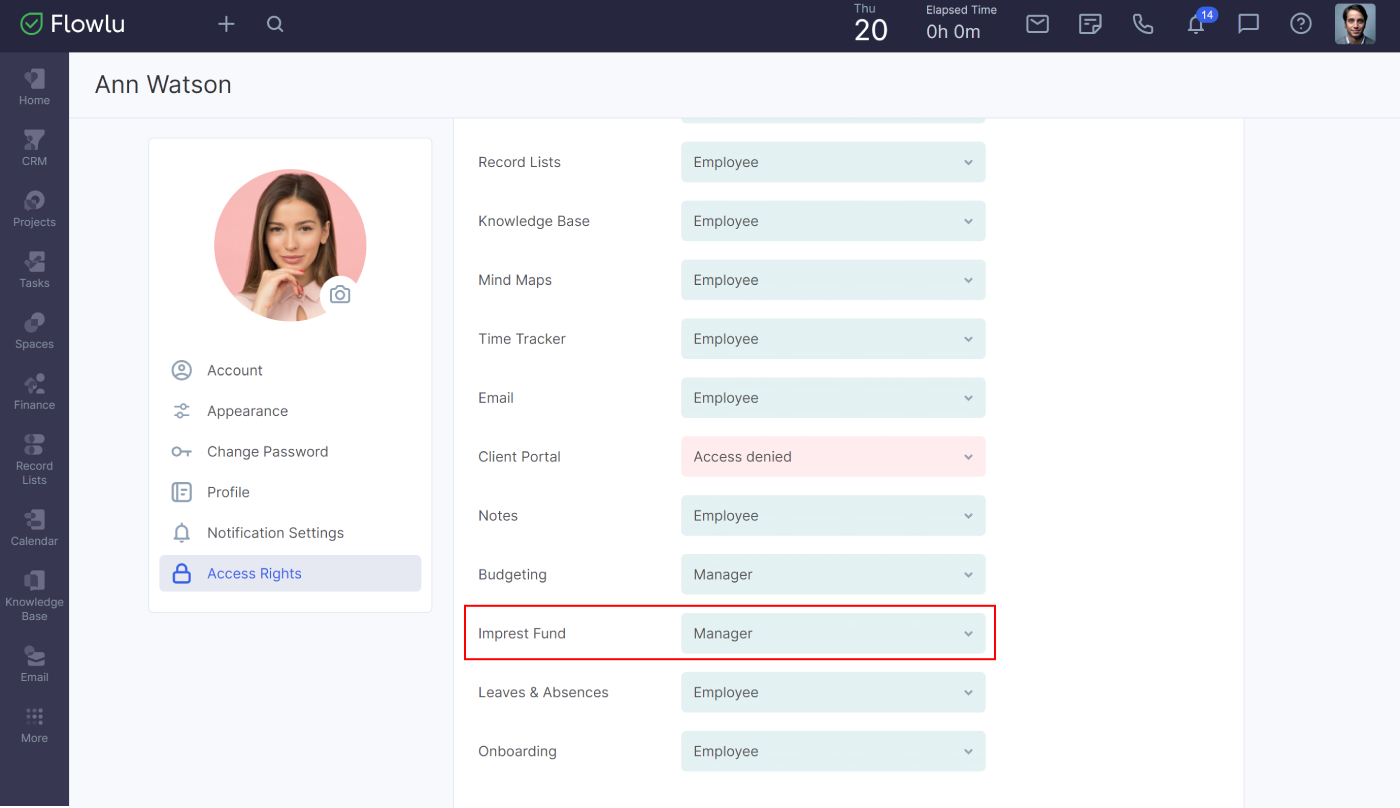Open search with magnifier icon
1400x808 pixels.
tap(275, 24)
